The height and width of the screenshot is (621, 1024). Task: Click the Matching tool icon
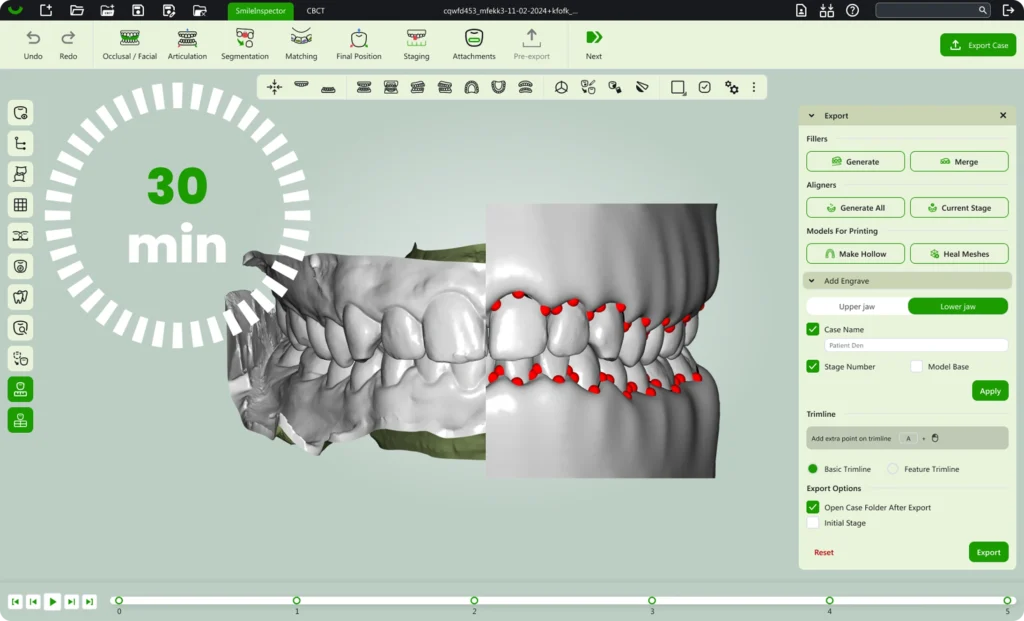[301, 38]
